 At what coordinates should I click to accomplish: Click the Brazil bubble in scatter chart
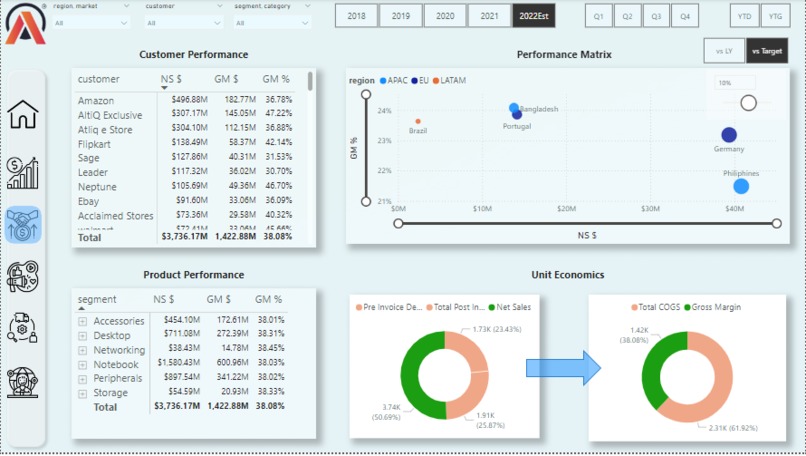(418, 121)
